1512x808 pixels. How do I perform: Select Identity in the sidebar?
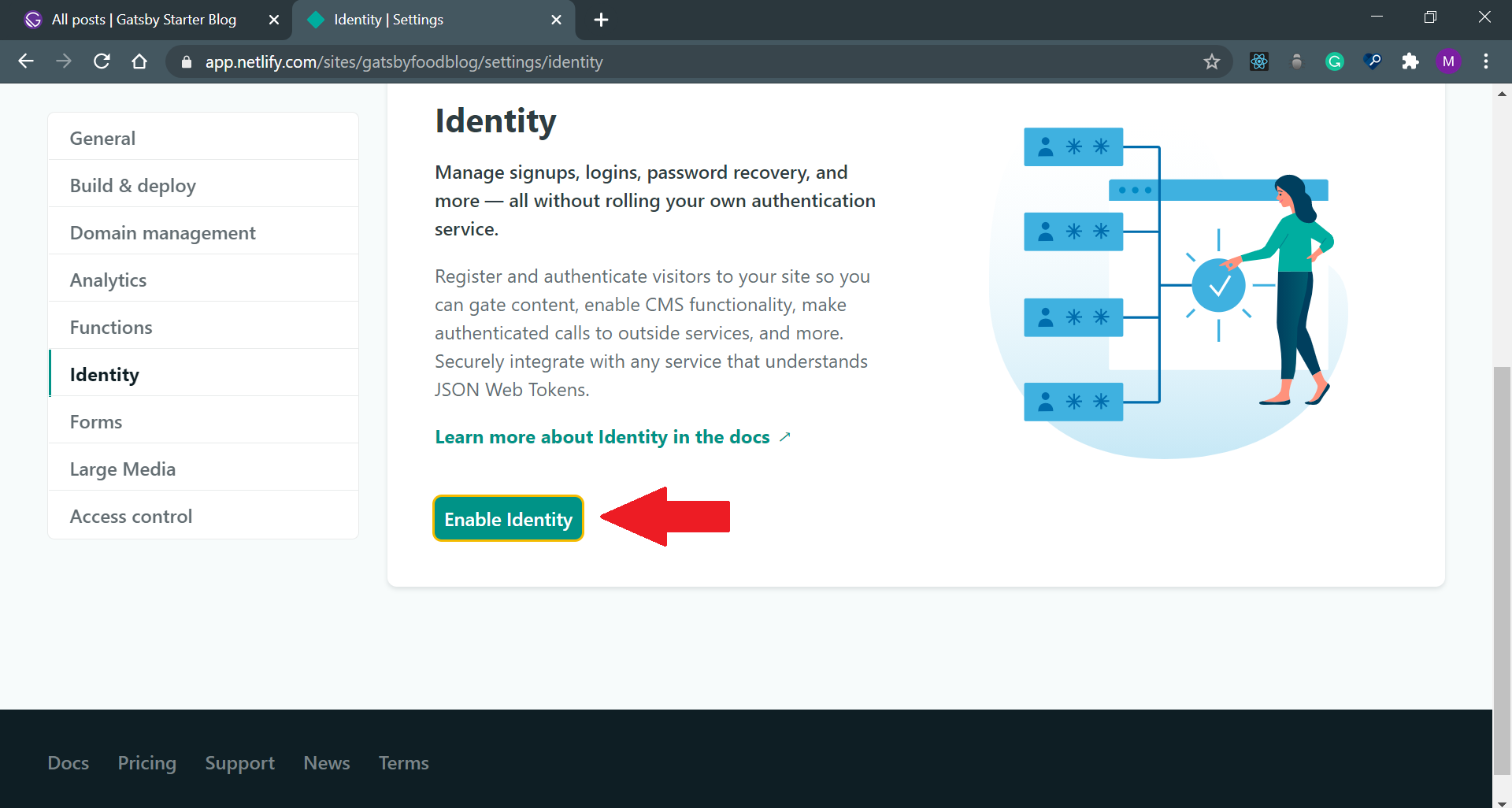click(x=203, y=374)
